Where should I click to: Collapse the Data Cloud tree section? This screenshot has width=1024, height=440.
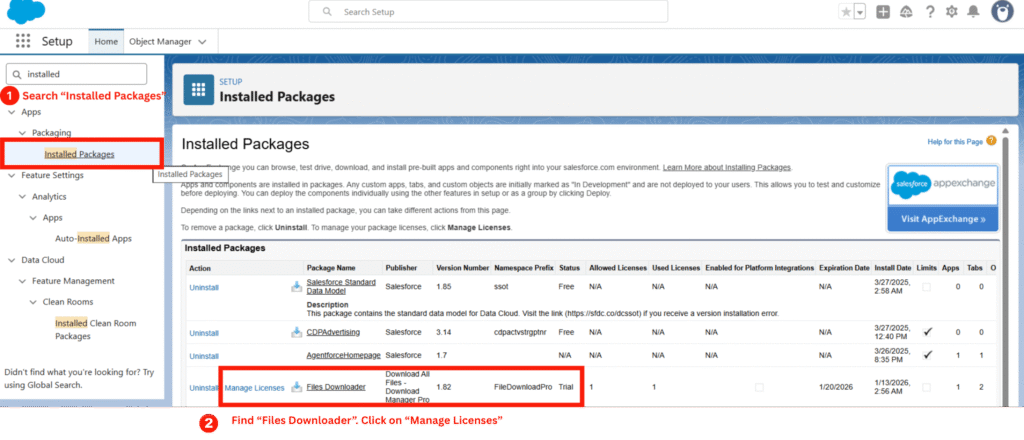pos(11,260)
